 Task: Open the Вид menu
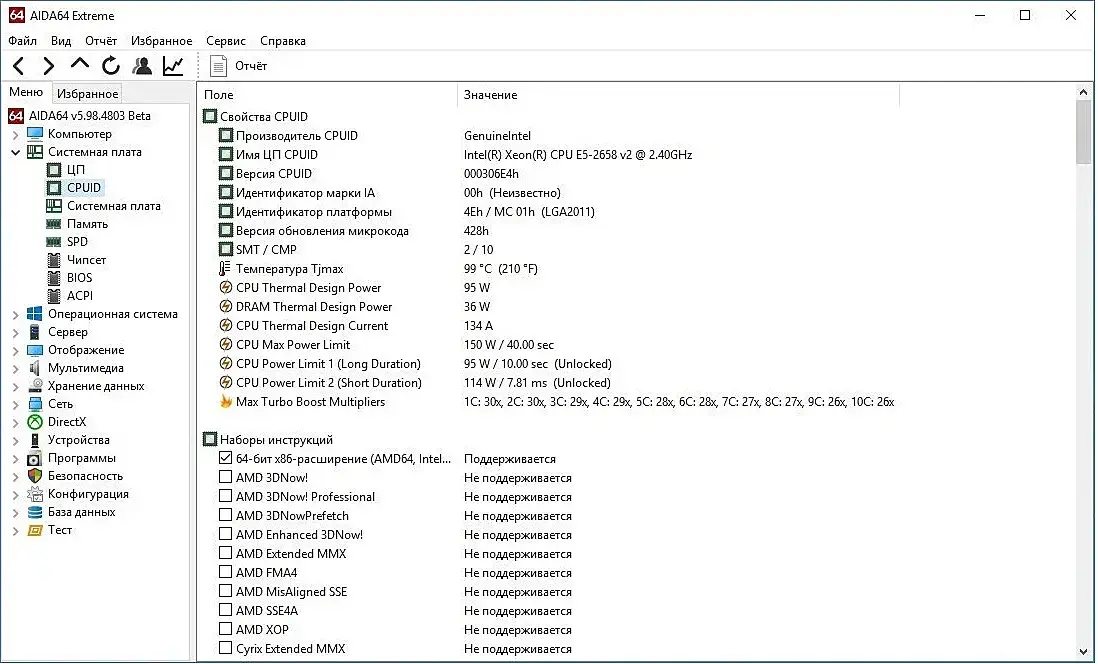[x=61, y=41]
